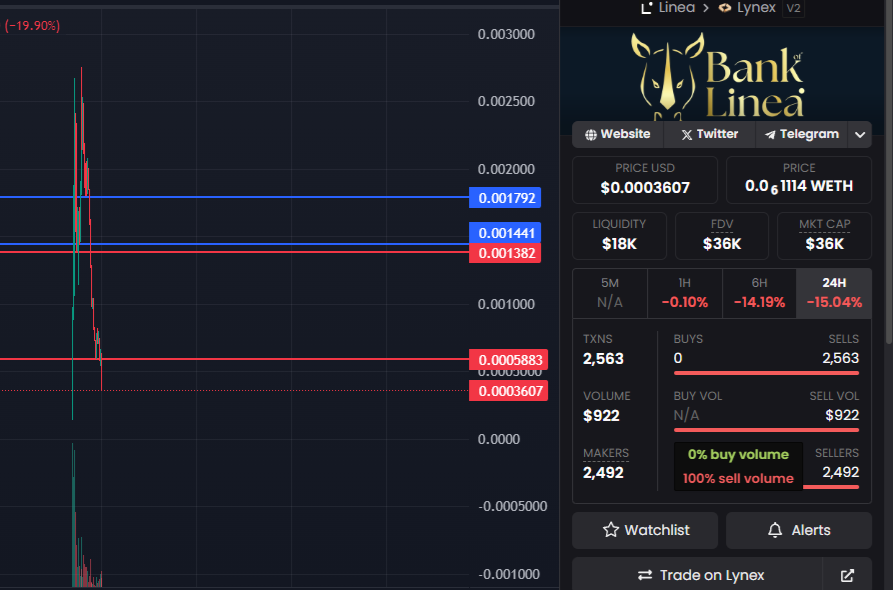Select the 6H timeframe tab
893x590 pixels.
[x=759, y=293]
